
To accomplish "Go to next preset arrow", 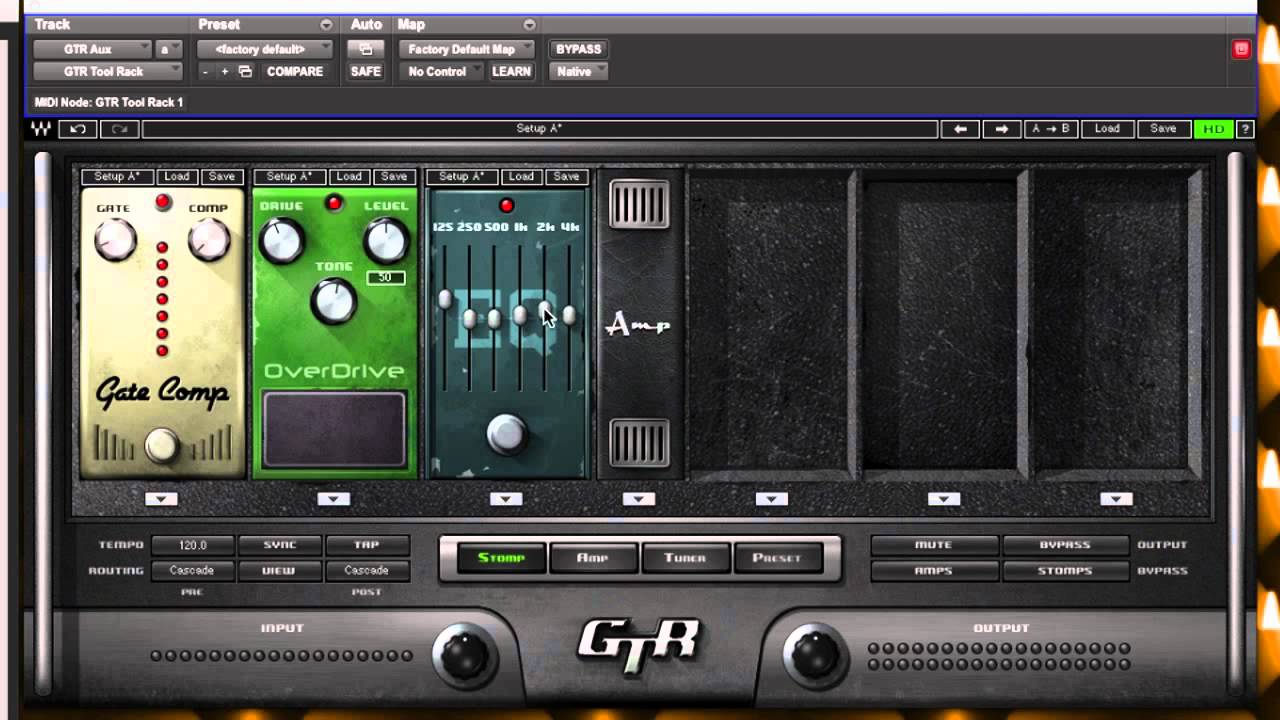I will (x=1002, y=129).
